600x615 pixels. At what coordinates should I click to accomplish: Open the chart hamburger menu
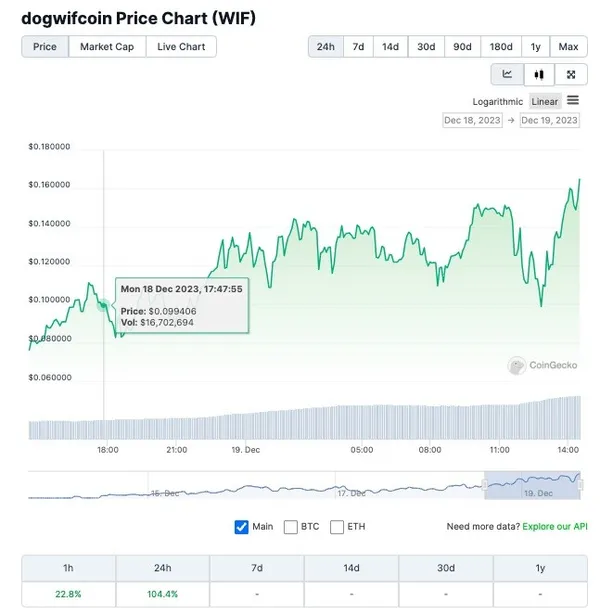(x=573, y=100)
